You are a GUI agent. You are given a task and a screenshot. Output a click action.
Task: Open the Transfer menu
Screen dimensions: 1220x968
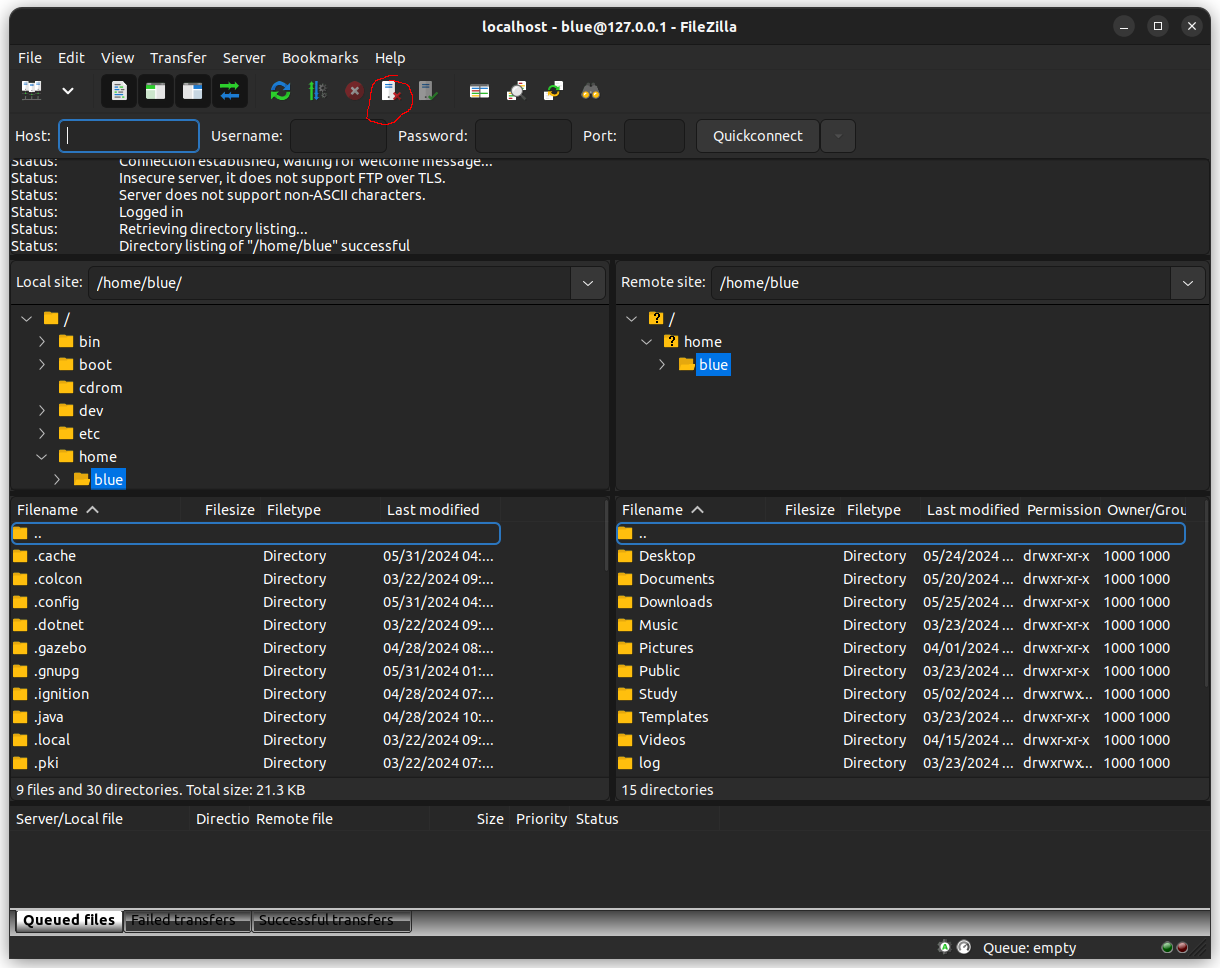178,58
